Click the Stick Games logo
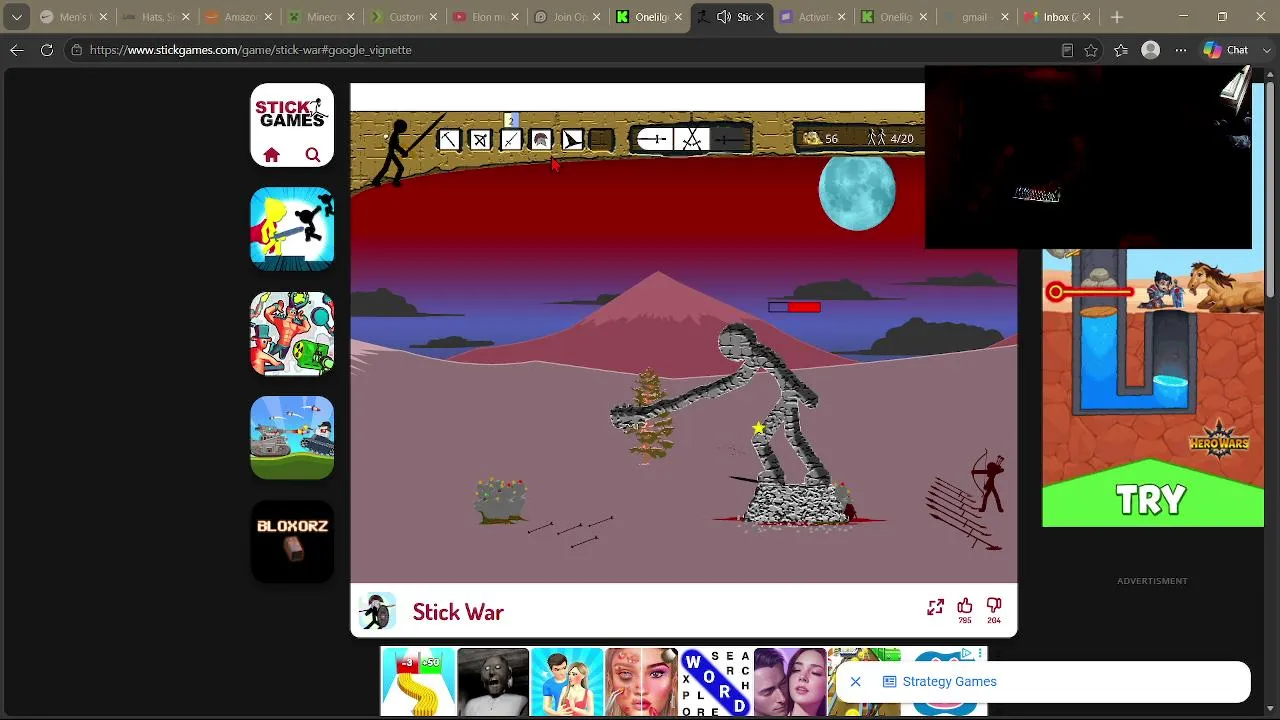The width and height of the screenshot is (1280, 720). (291, 112)
